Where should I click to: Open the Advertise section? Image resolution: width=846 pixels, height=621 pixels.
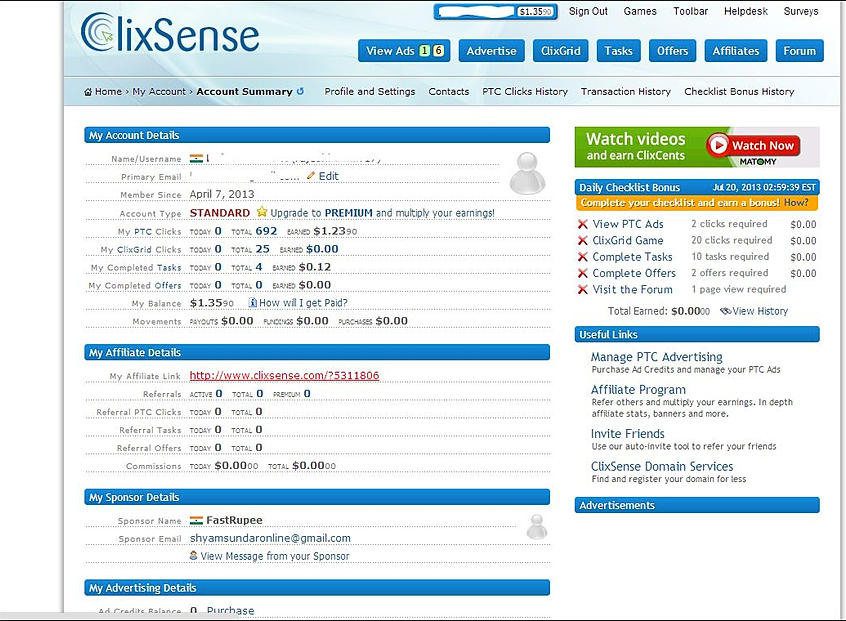(492, 51)
